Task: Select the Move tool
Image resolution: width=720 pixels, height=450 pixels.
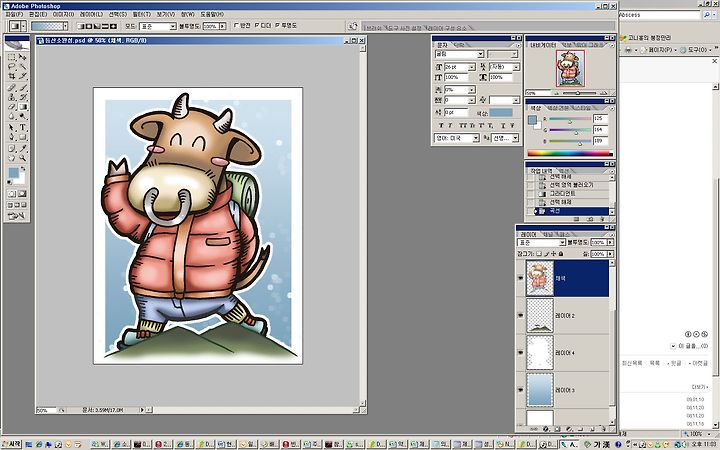Action: tap(22, 57)
